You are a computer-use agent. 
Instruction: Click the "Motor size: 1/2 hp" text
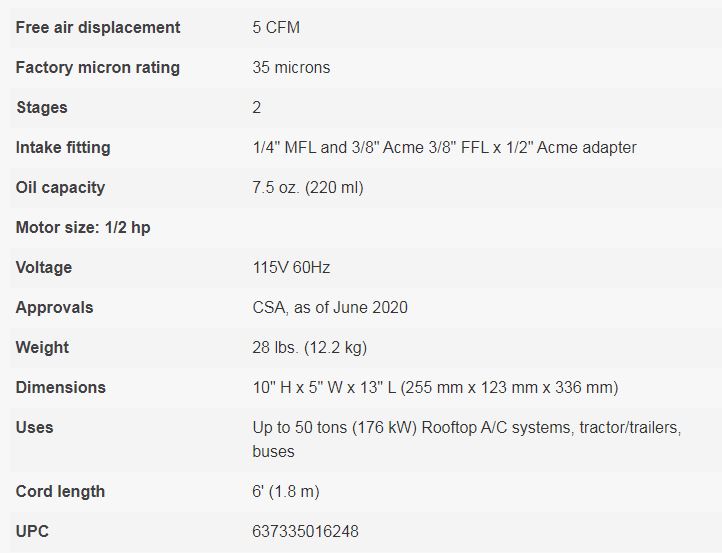tap(83, 227)
